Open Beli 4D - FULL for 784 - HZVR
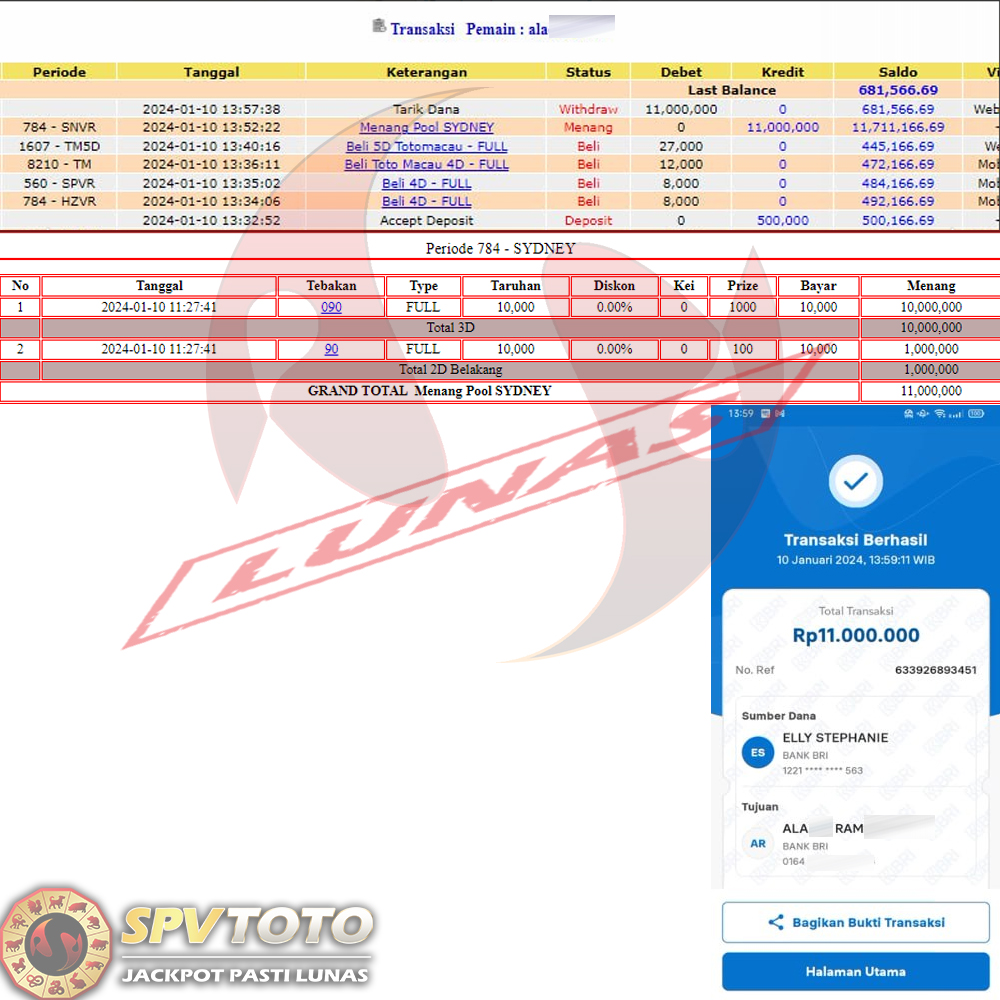Screen dimensions: 1000x1000 pyautogui.click(x=426, y=201)
